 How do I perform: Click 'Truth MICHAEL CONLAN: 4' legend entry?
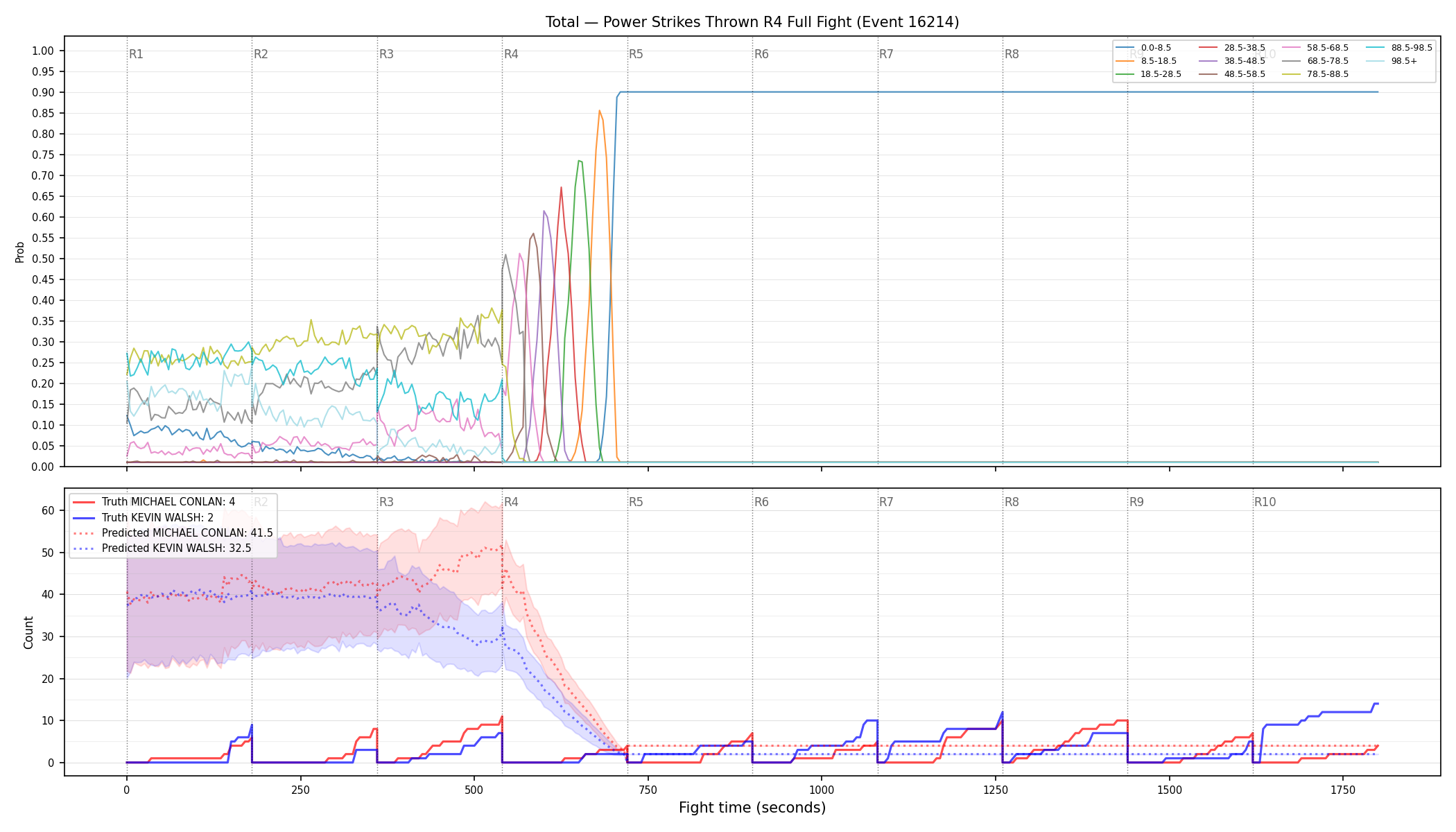pos(154,502)
